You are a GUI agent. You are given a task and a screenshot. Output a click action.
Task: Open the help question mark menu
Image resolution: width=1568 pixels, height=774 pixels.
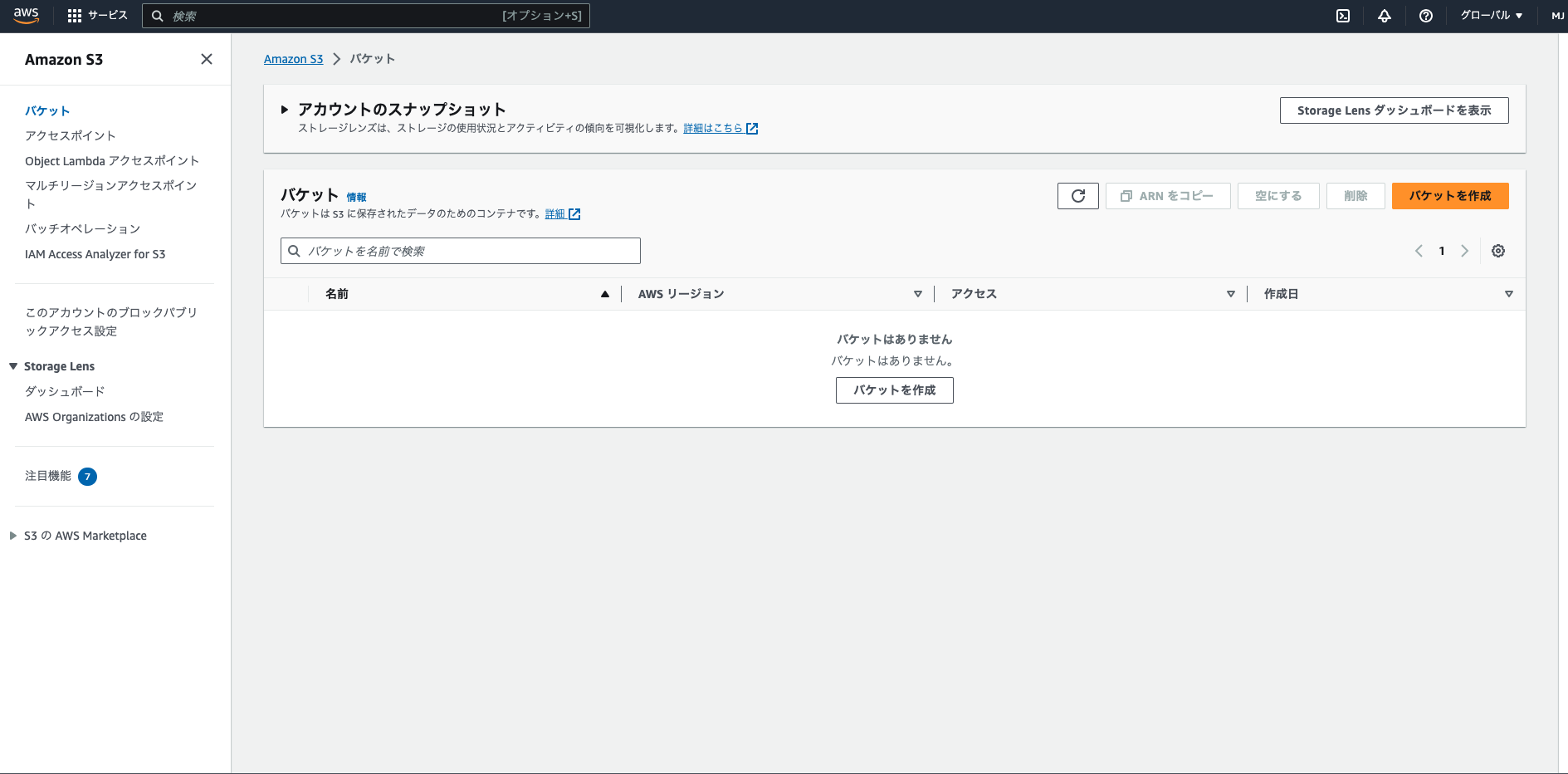pyautogui.click(x=1426, y=16)
